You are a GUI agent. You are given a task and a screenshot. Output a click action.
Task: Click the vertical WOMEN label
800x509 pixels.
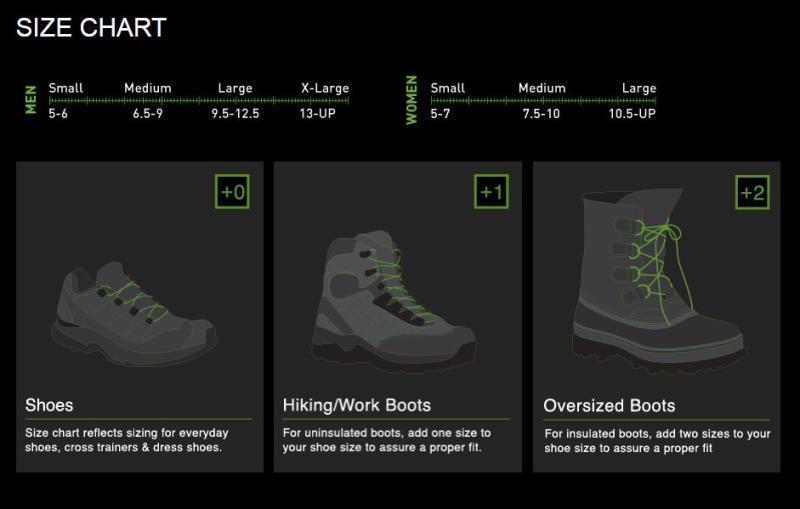point(411,100)
